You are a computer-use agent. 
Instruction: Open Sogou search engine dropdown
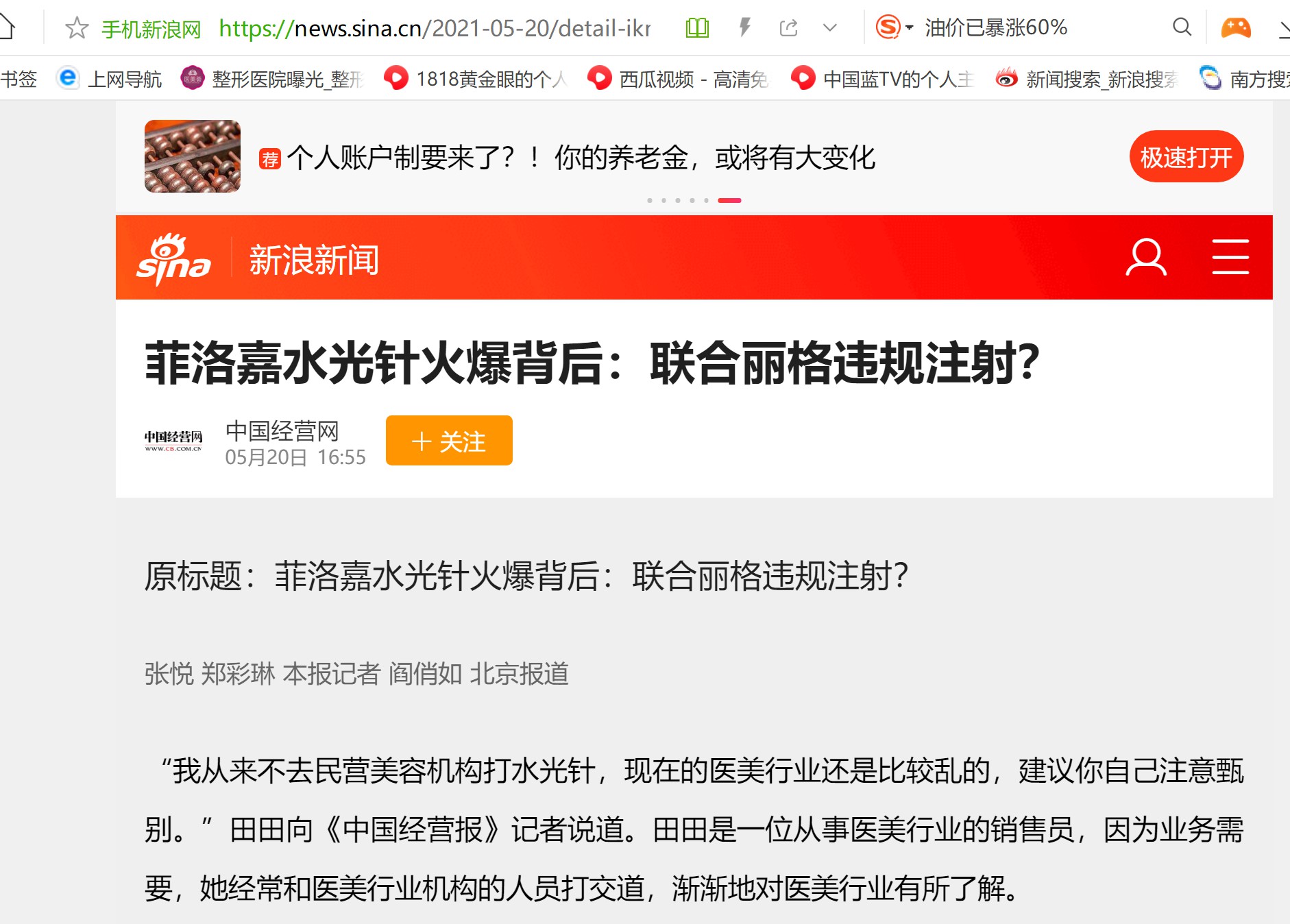[895, 27]
